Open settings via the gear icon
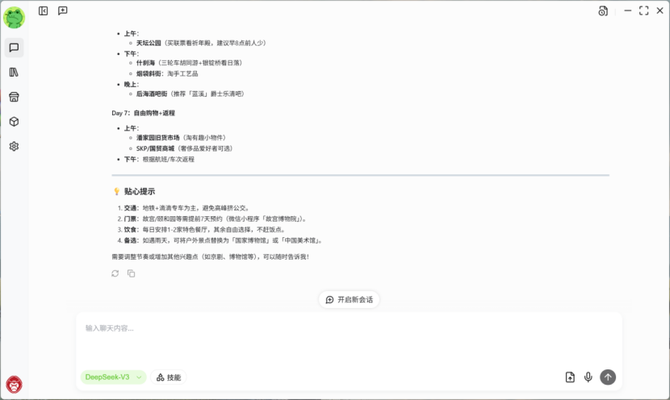670x400 pixels. pos(14,146)
